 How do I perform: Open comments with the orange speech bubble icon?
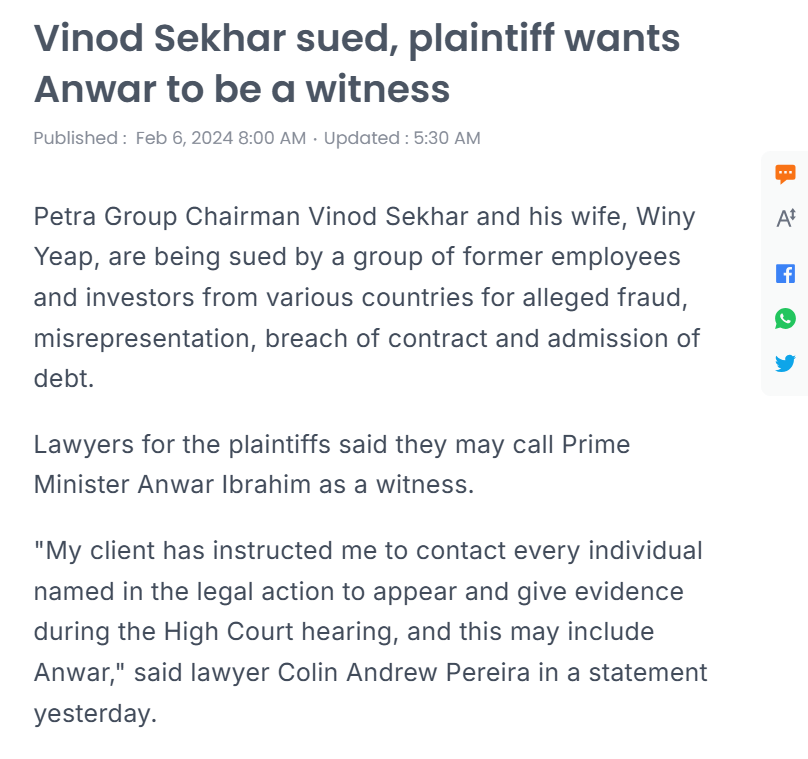pos(785,174)
